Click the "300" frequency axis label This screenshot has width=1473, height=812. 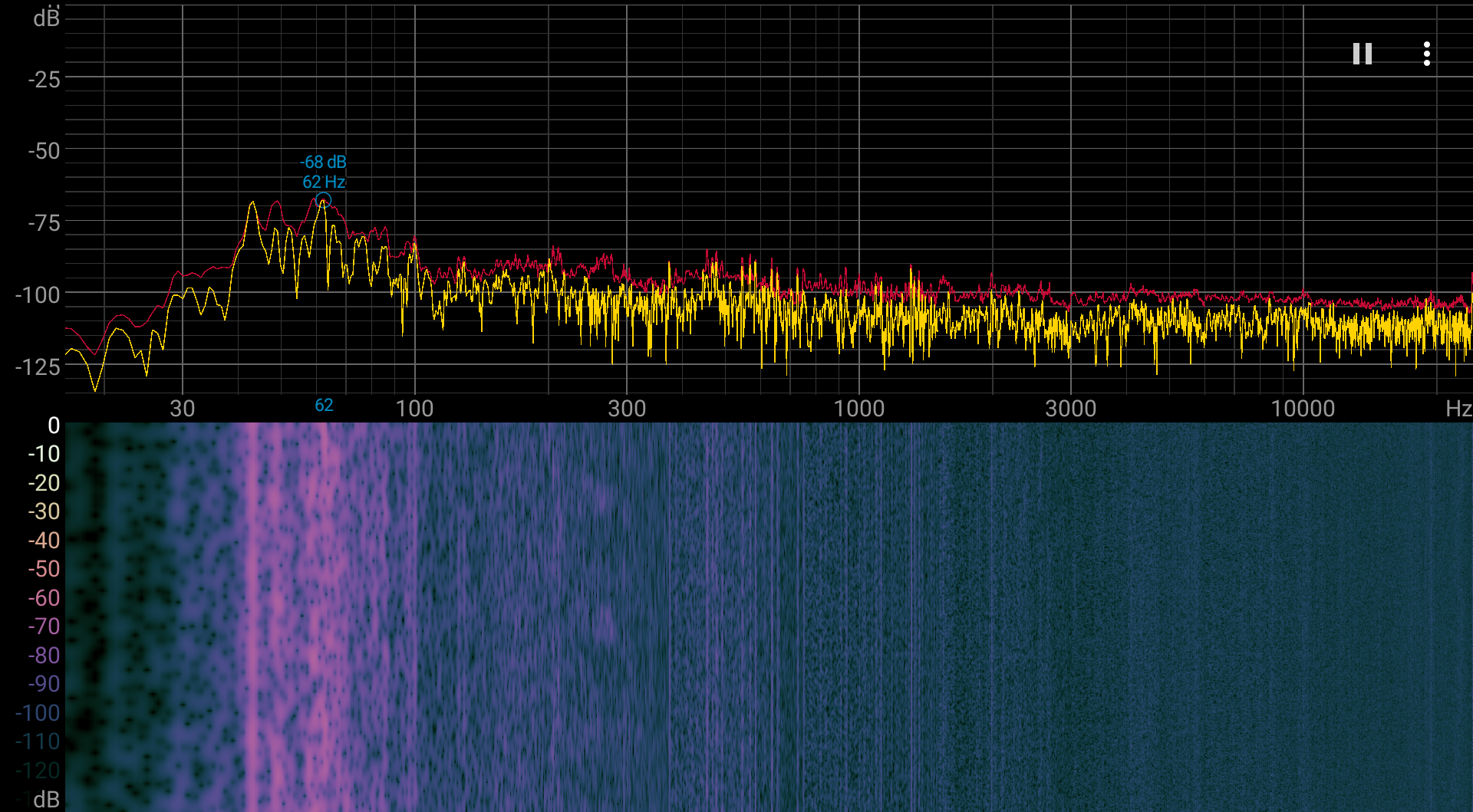click(x=627, y=408)
